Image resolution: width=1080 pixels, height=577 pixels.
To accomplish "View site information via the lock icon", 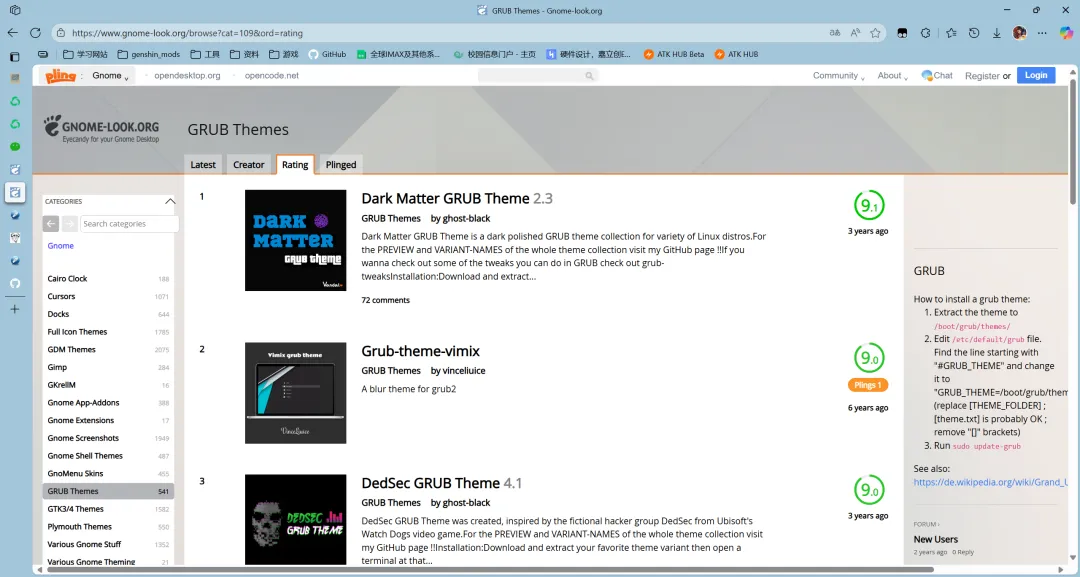I will [x=61, y=32].
